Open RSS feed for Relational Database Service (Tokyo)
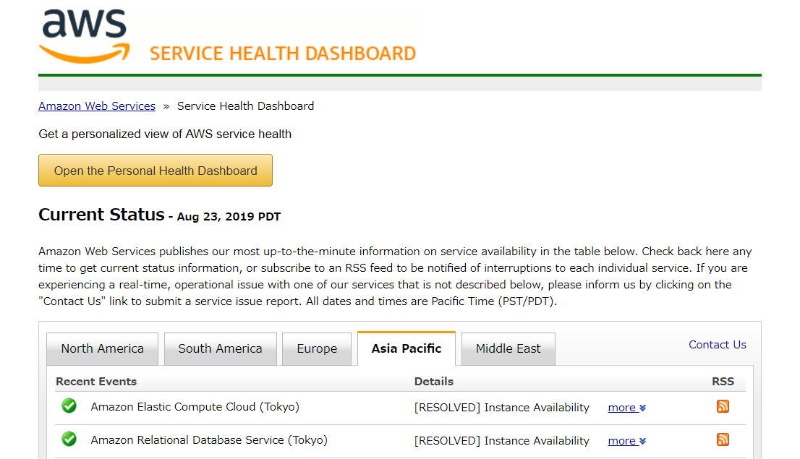Screen dimensions: 800x459 pyautogui.click(x=722, y=439)
